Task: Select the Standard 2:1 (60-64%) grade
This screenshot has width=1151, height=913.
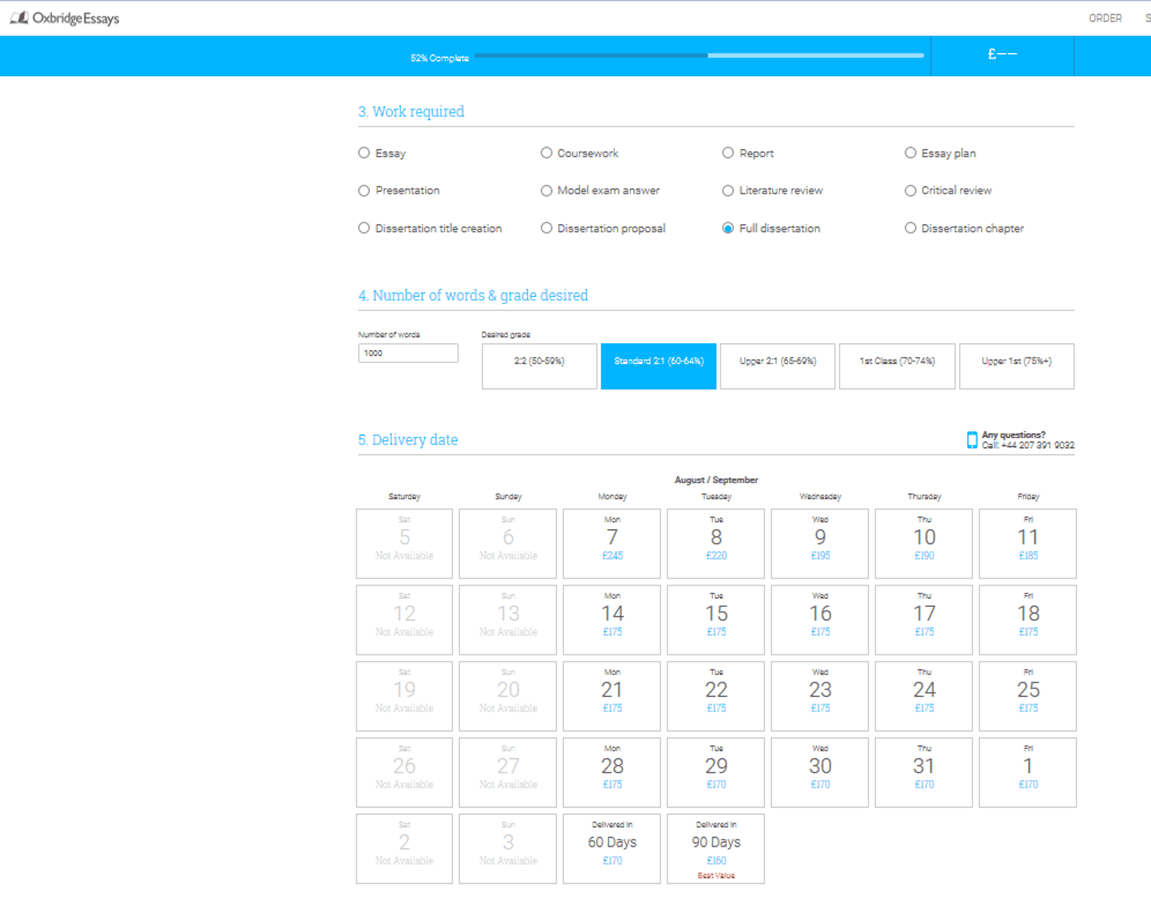Action: click(658, 366)
